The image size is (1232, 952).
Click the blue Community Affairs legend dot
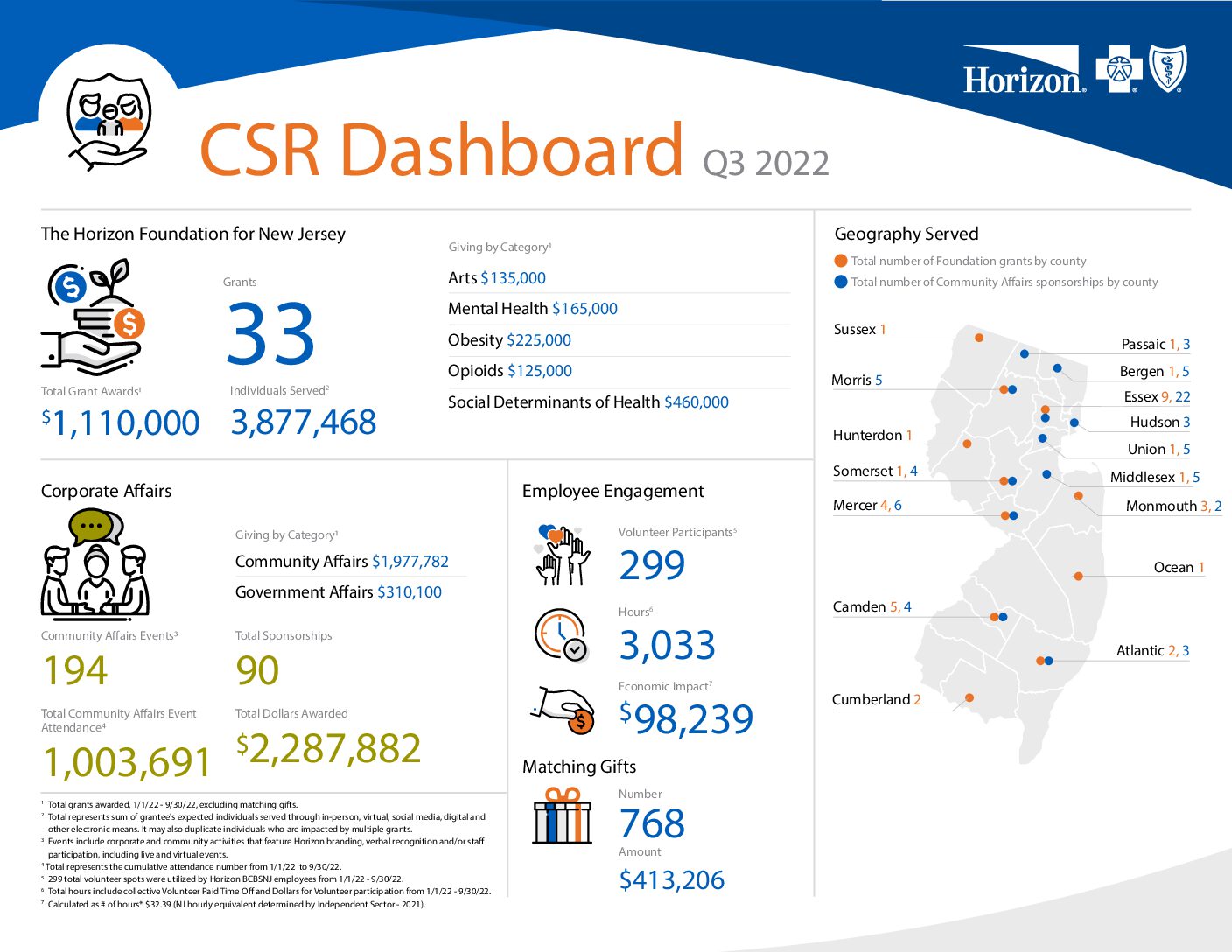[x=841, y=282]
